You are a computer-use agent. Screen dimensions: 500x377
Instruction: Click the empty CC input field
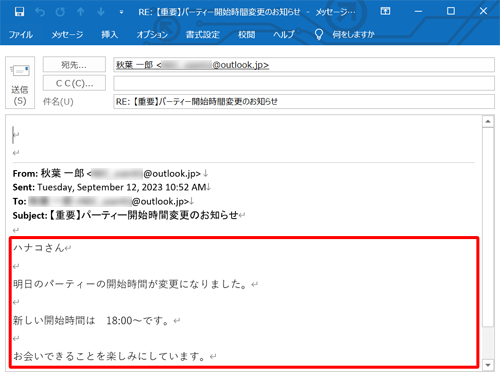tap(304, 83)
